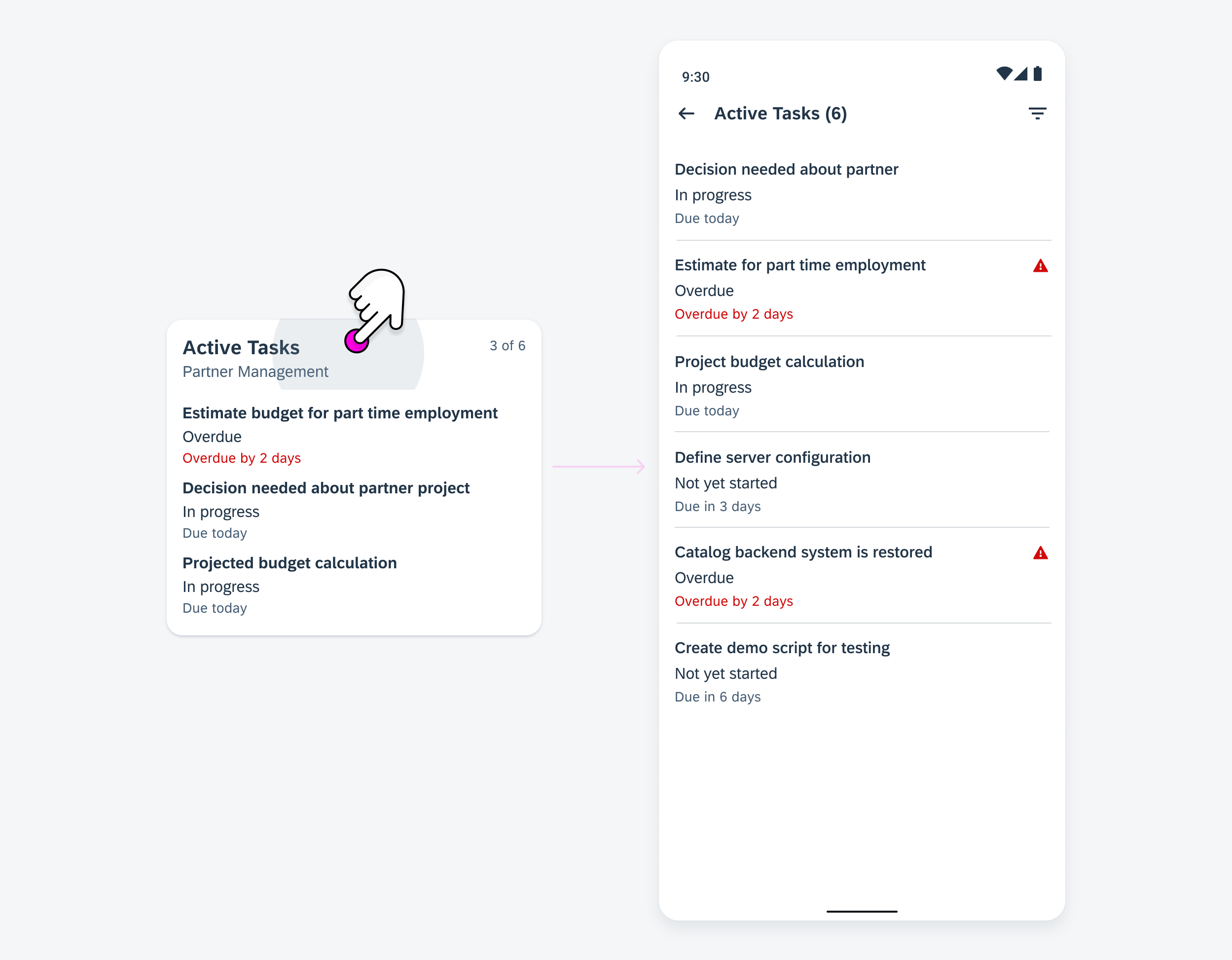
Task: Select Active Tasks title label in header
Action: click(x=782, y=113)
